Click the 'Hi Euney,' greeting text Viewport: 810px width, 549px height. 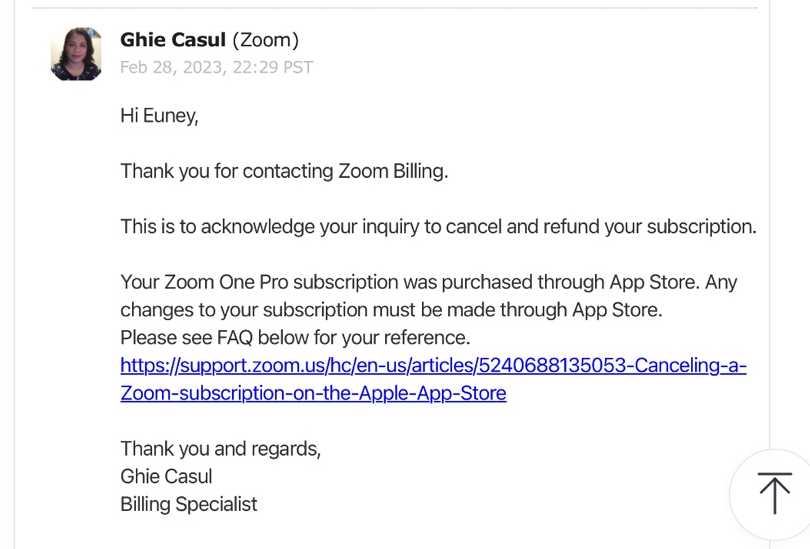click(159, 116)
